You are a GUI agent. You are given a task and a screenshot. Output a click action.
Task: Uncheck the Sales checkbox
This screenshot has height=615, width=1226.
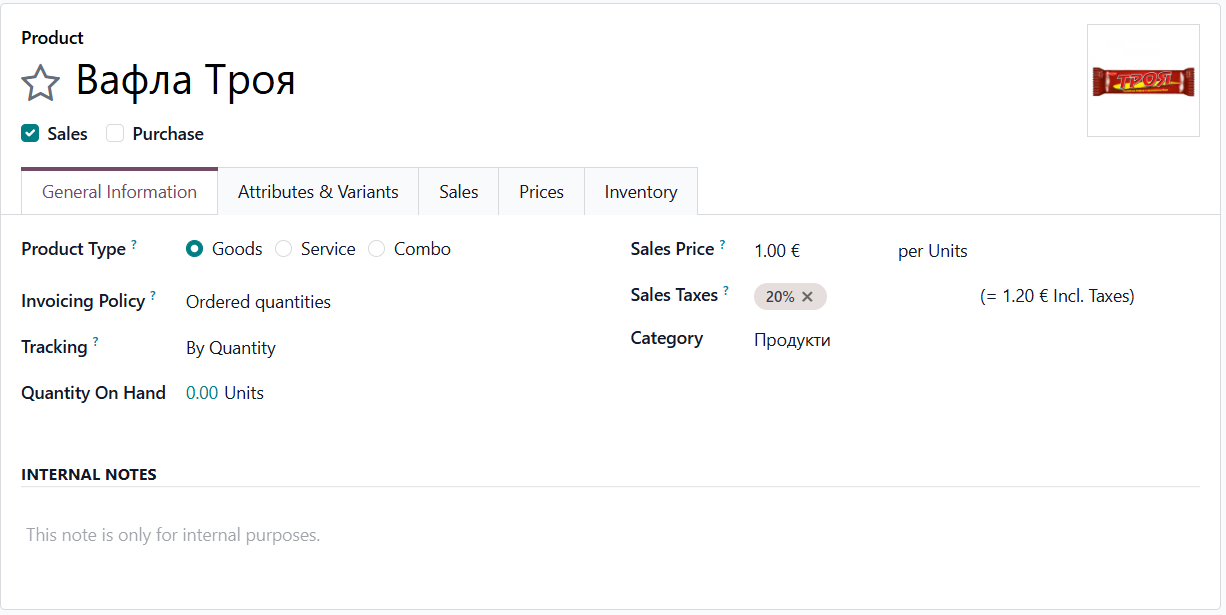pos(31,134)
